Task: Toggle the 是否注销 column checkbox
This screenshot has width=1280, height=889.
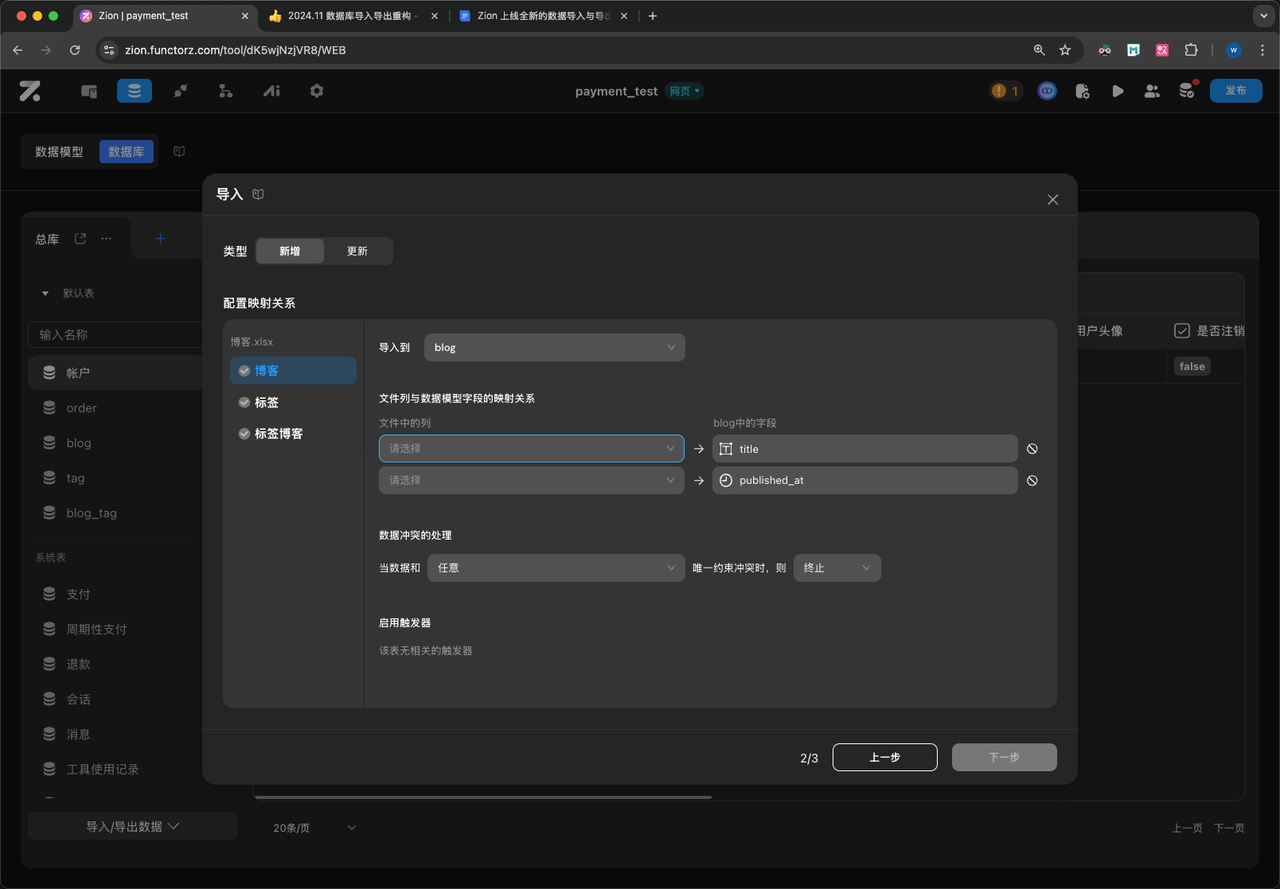Action: pyautogui.click(x=1181, y=331)
